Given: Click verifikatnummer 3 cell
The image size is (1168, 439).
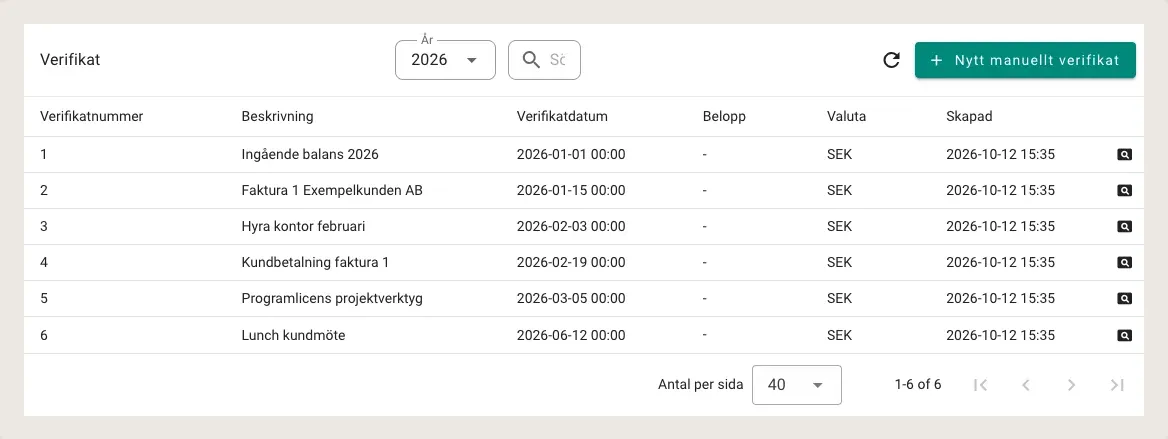Looking at the screenshot, I should point(43,226).
